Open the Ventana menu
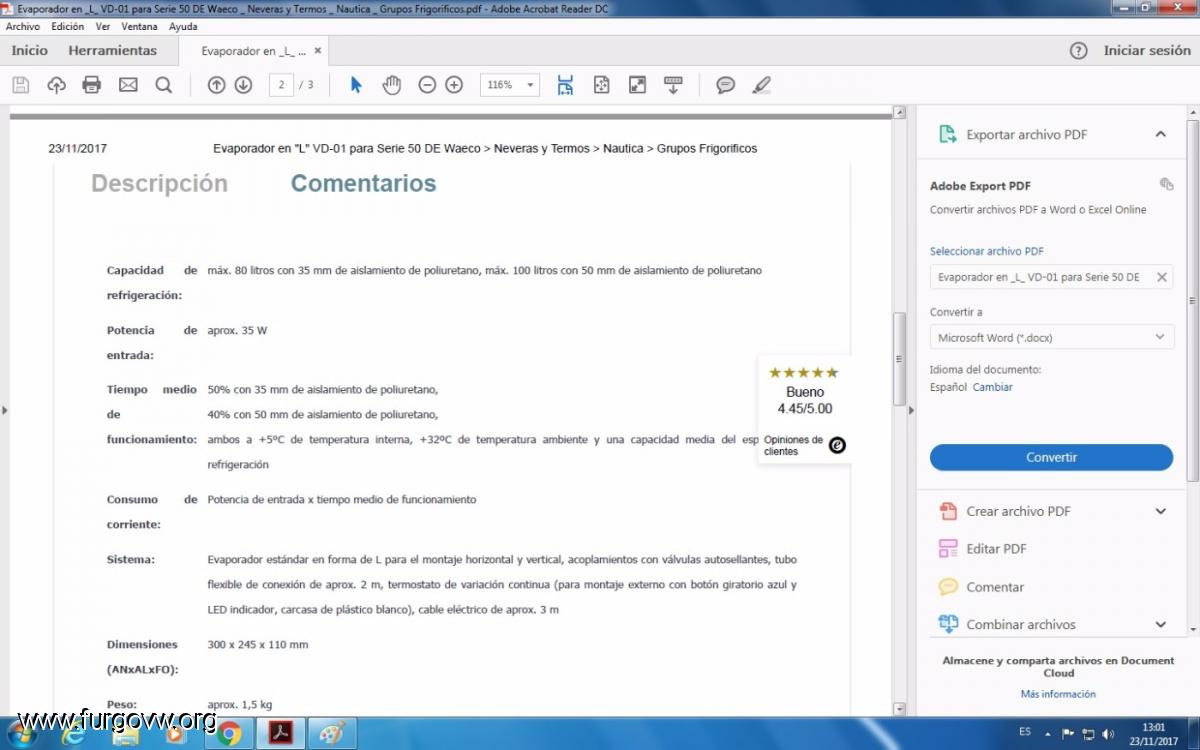1200x750 pixels. click(x=140, y=27)
